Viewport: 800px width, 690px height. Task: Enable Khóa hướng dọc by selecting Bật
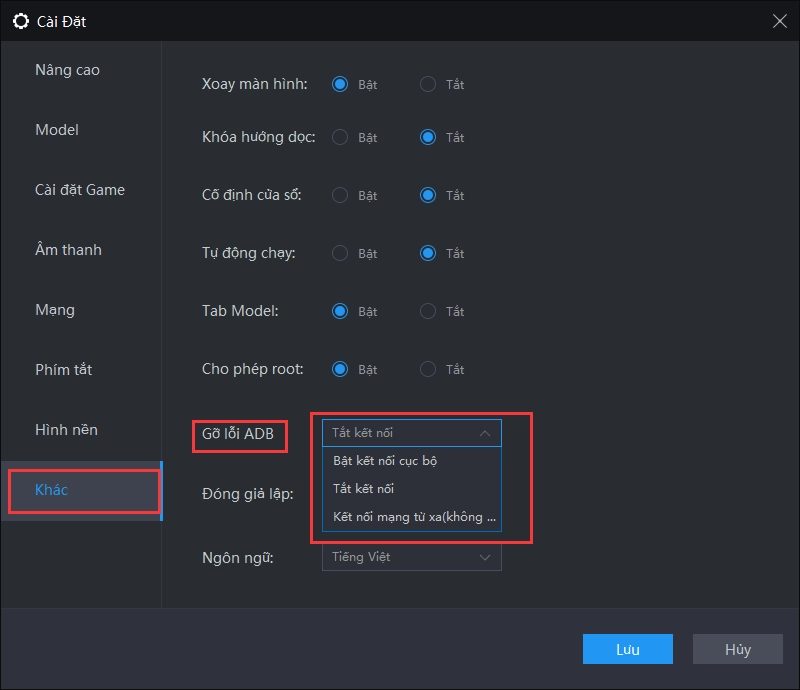[340, 137]
